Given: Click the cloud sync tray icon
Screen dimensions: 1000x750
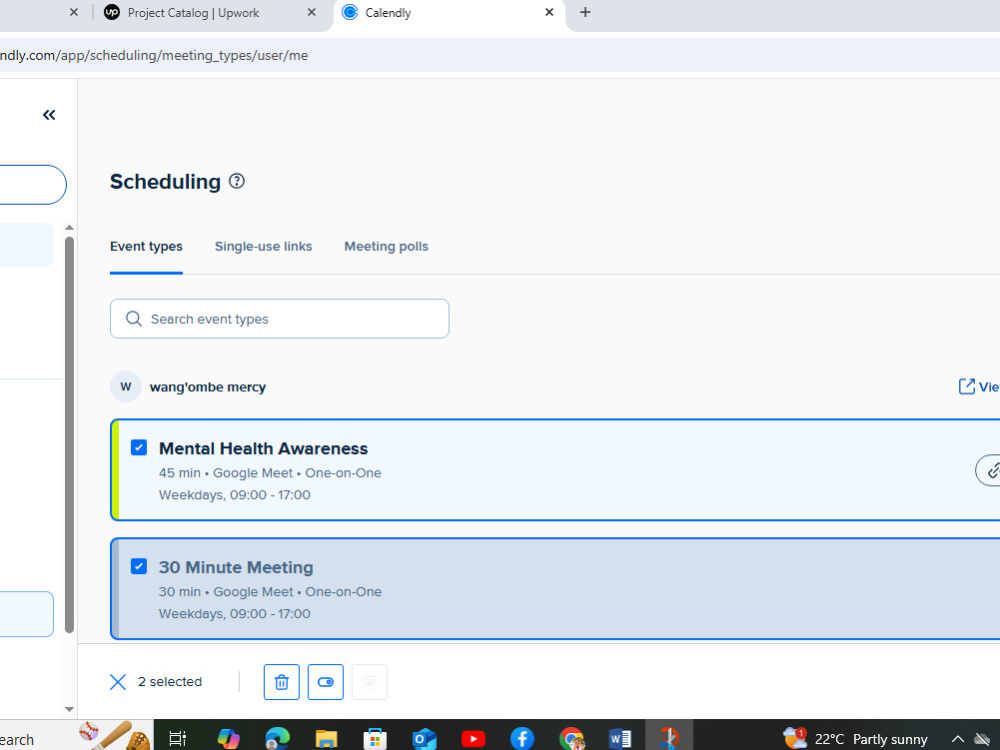Looking at the screenshot, I should point(984,739).
